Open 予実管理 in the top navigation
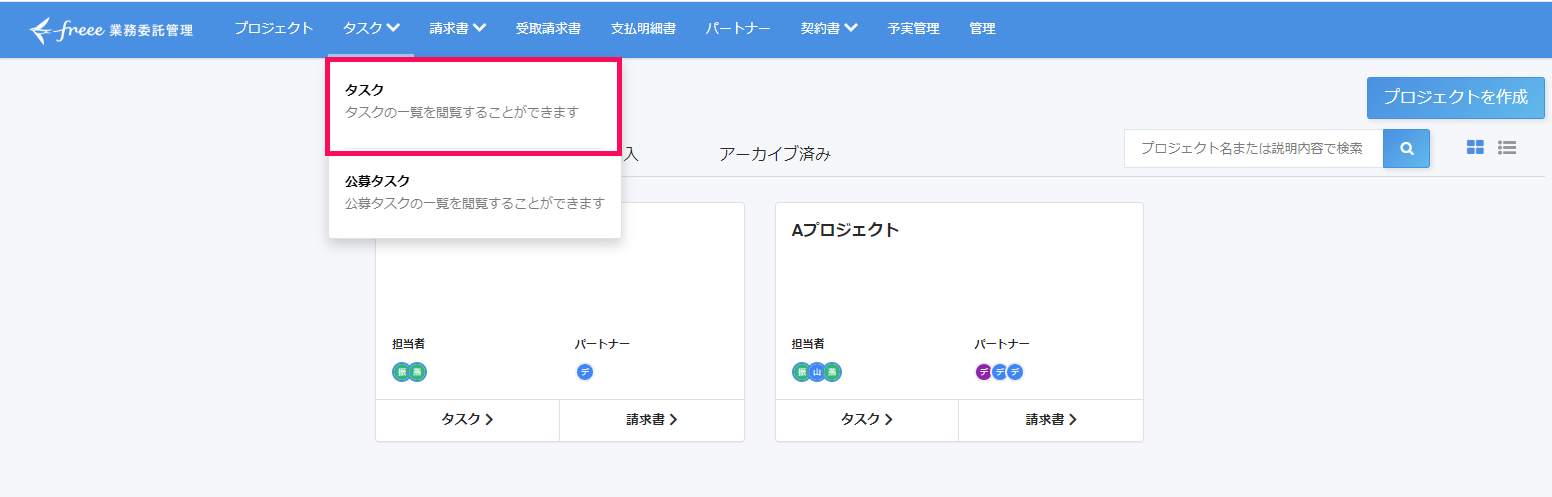1552x497 pixels. tap(913, 28)
